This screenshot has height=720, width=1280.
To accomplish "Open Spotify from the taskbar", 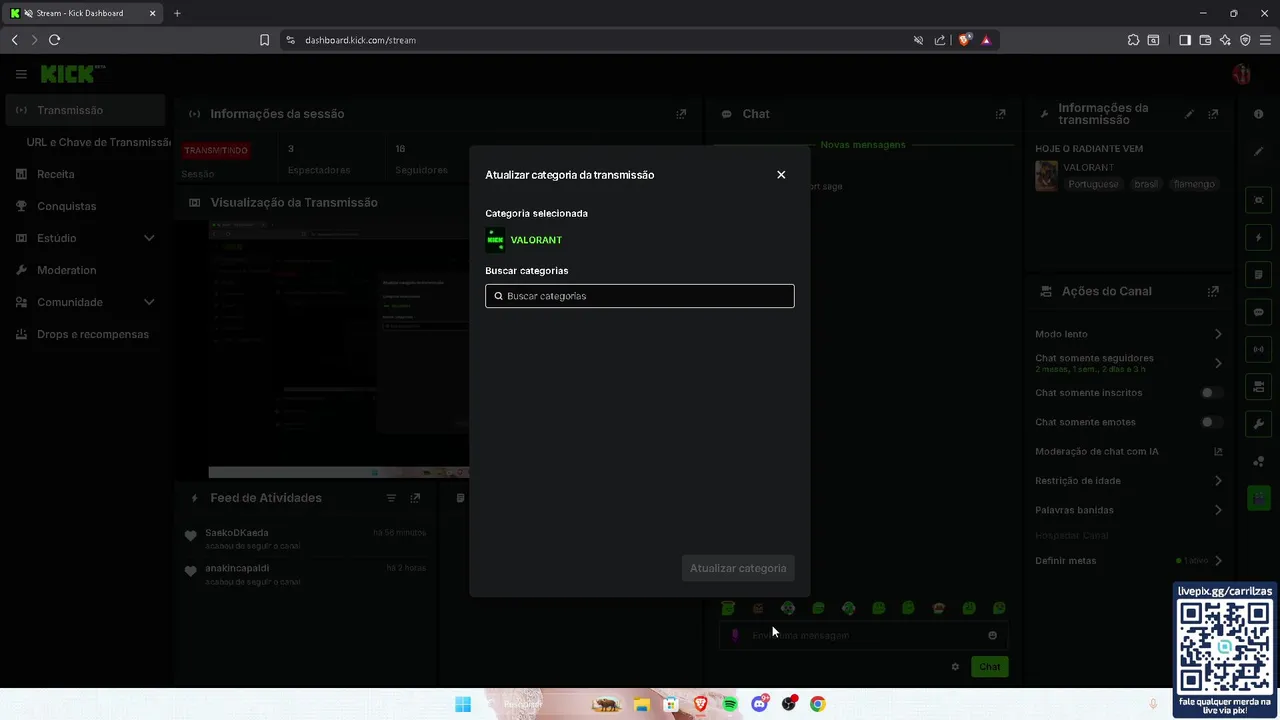I will click(730, 704).
